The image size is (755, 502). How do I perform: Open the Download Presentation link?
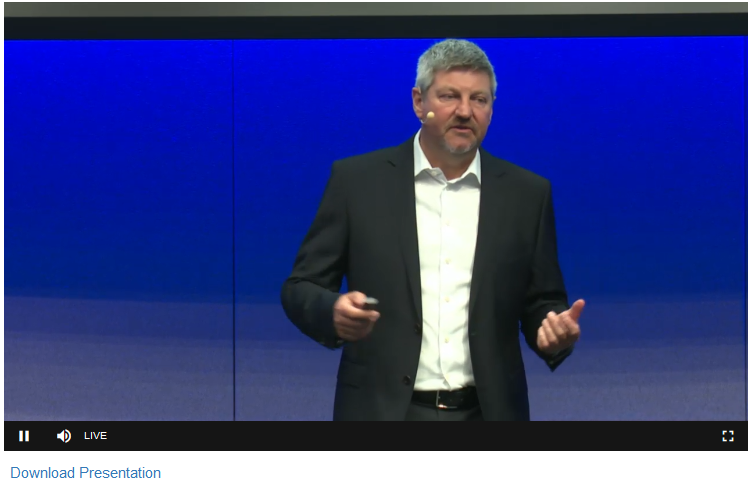86,473
